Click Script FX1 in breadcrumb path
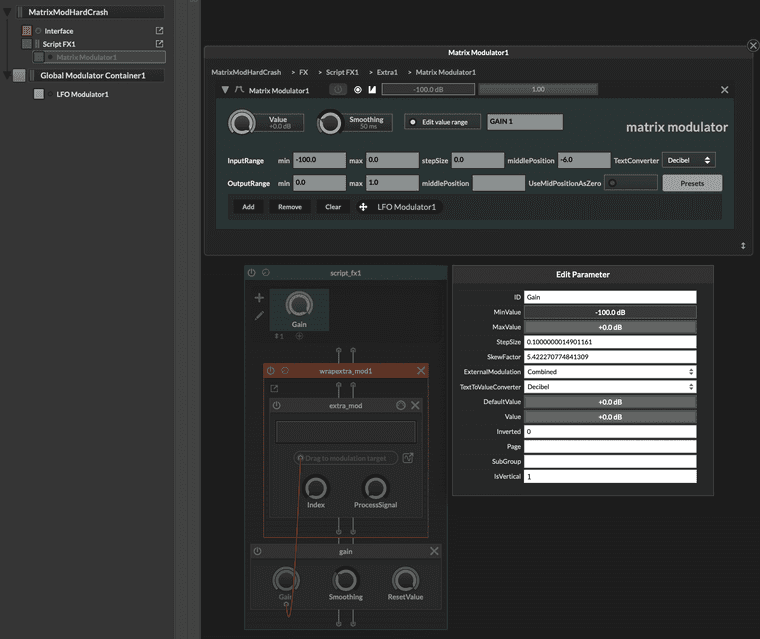The height and width of the screenshot is (639, 760). [x=342, y=72]
